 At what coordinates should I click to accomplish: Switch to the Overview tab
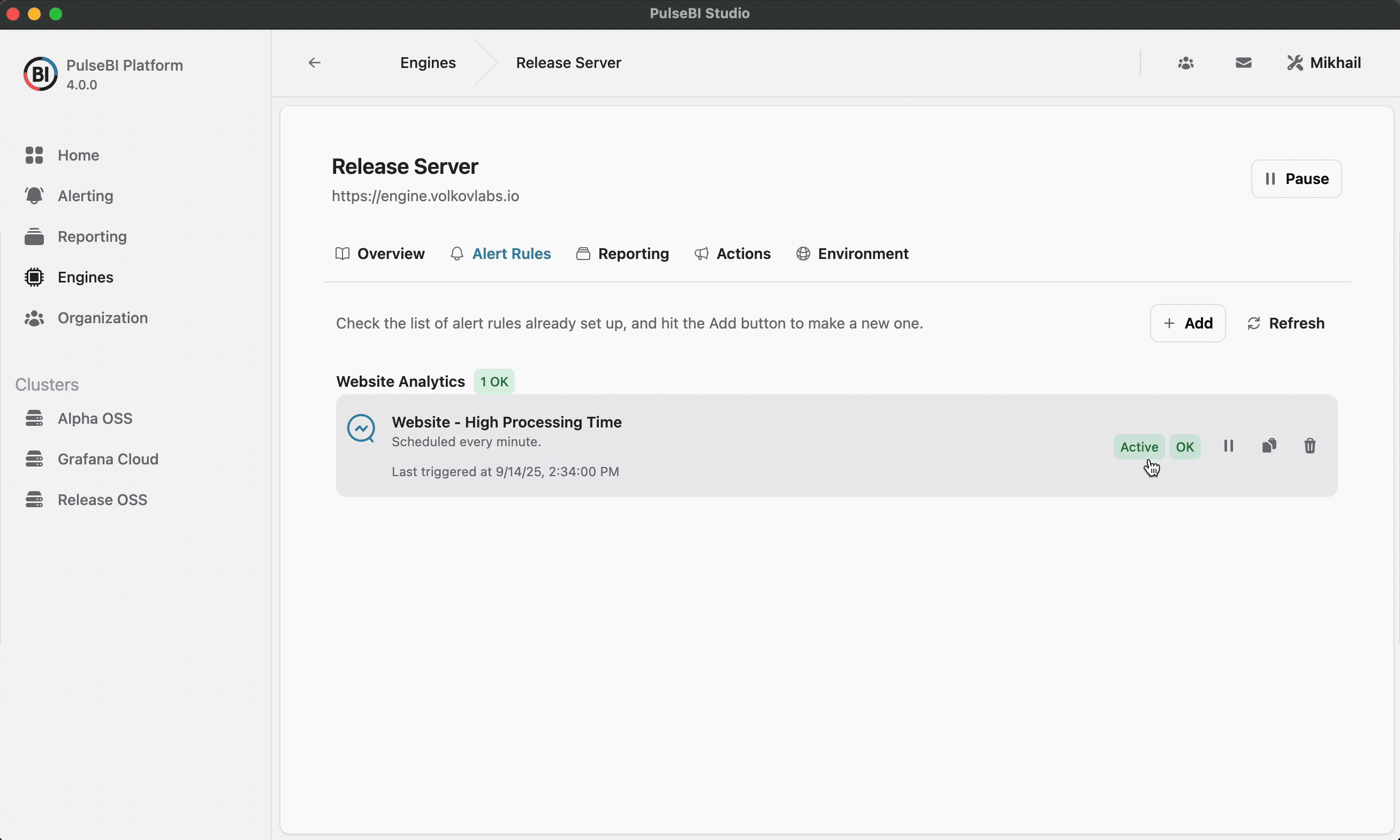tap(380, 254)
